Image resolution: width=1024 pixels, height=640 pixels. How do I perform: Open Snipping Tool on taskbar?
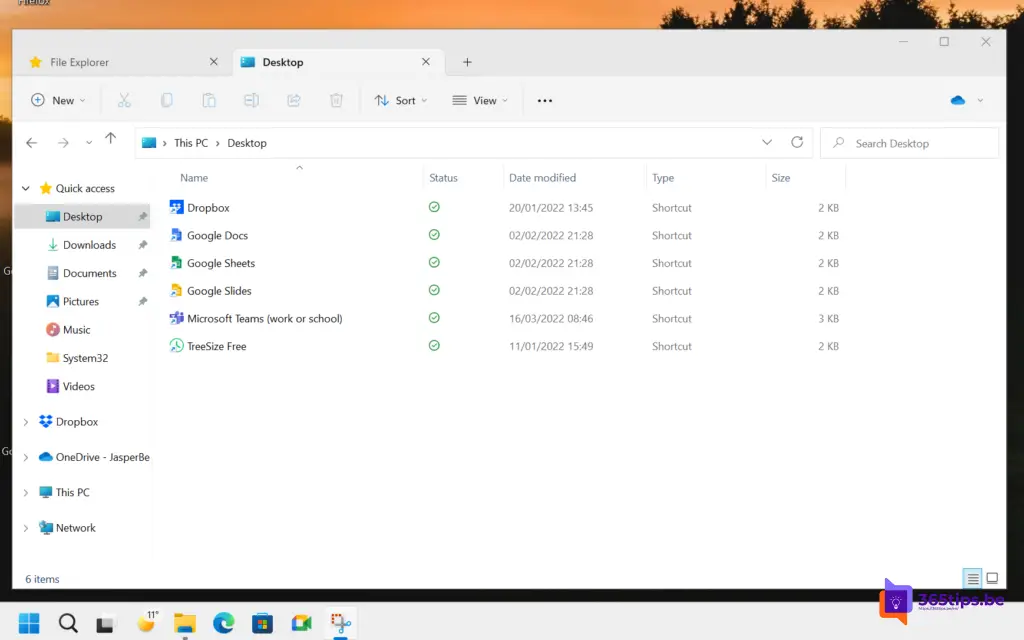pyautogui.click(x=341, y=622)
